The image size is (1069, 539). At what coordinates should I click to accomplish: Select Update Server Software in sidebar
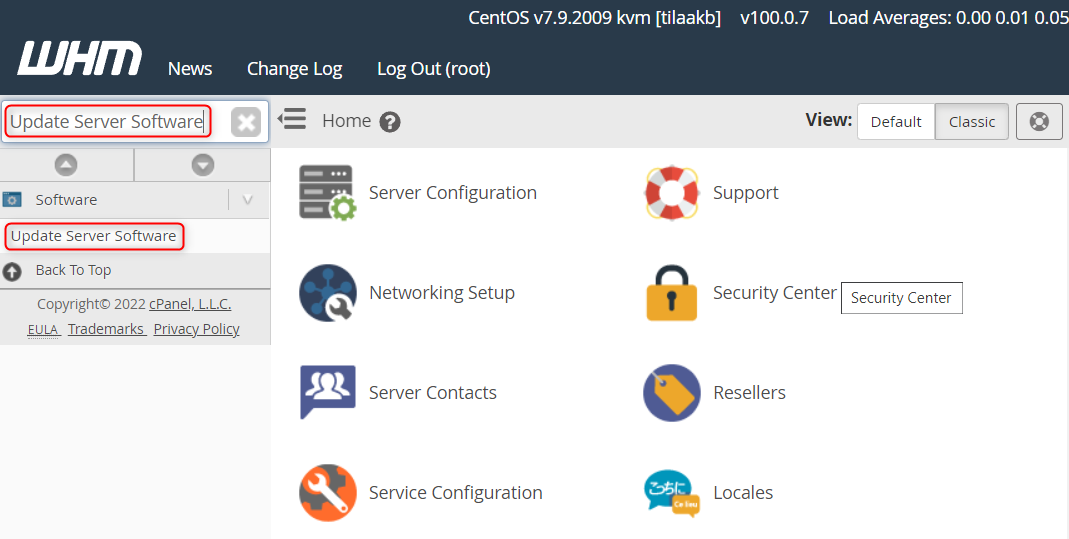coord(93,236)
